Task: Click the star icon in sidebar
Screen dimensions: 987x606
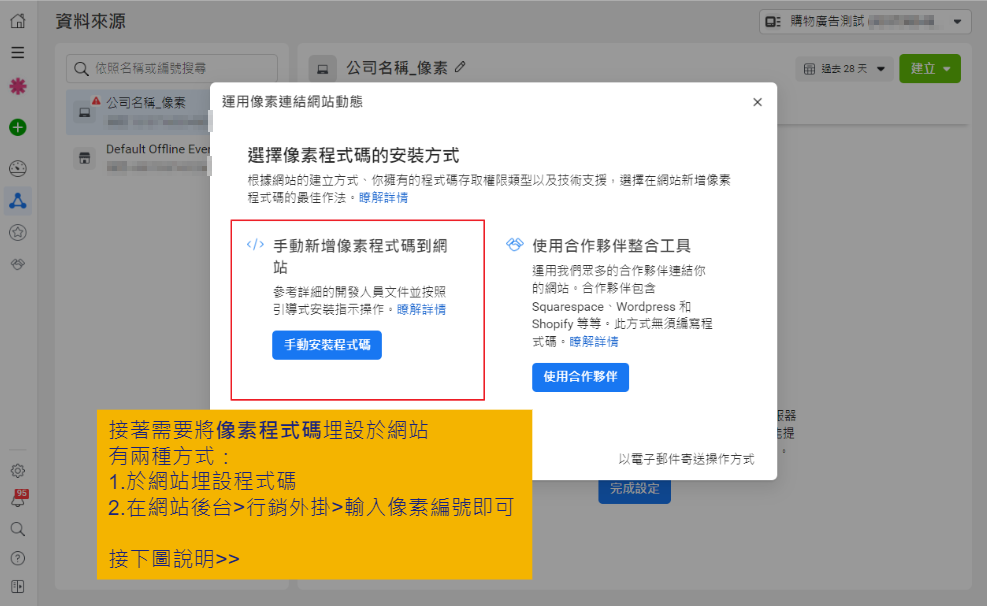Action: pos(17,232)
